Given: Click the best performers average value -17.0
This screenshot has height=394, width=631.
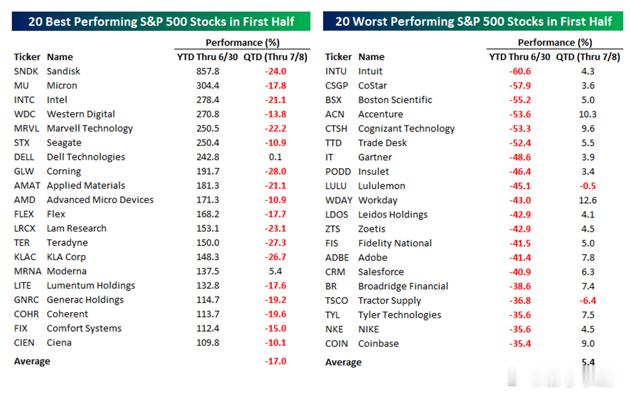Looking at the screenshot, I should coord(275,361).
